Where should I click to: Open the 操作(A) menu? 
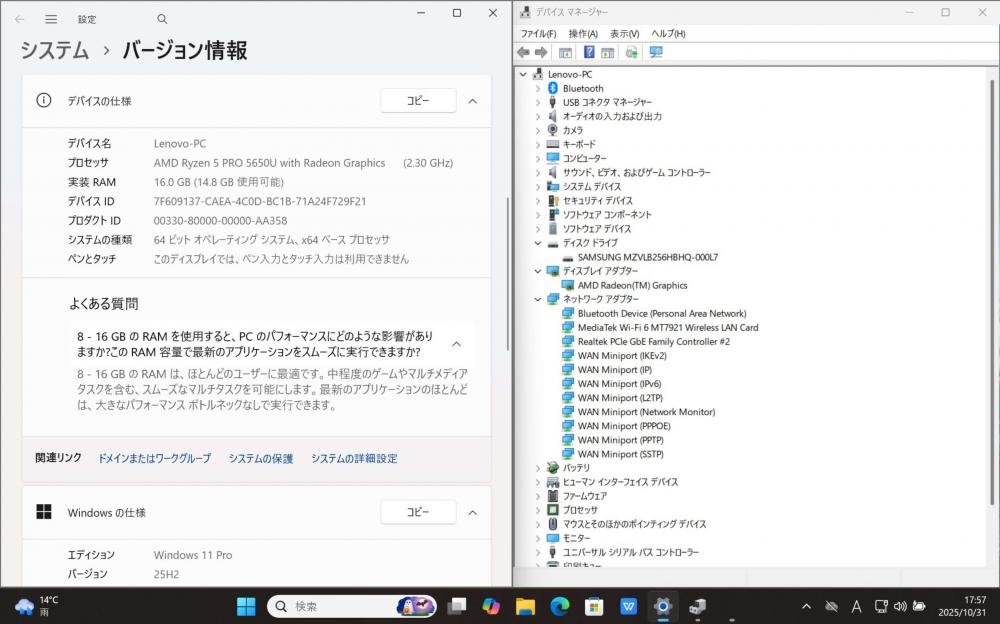(x=583, y=33)
